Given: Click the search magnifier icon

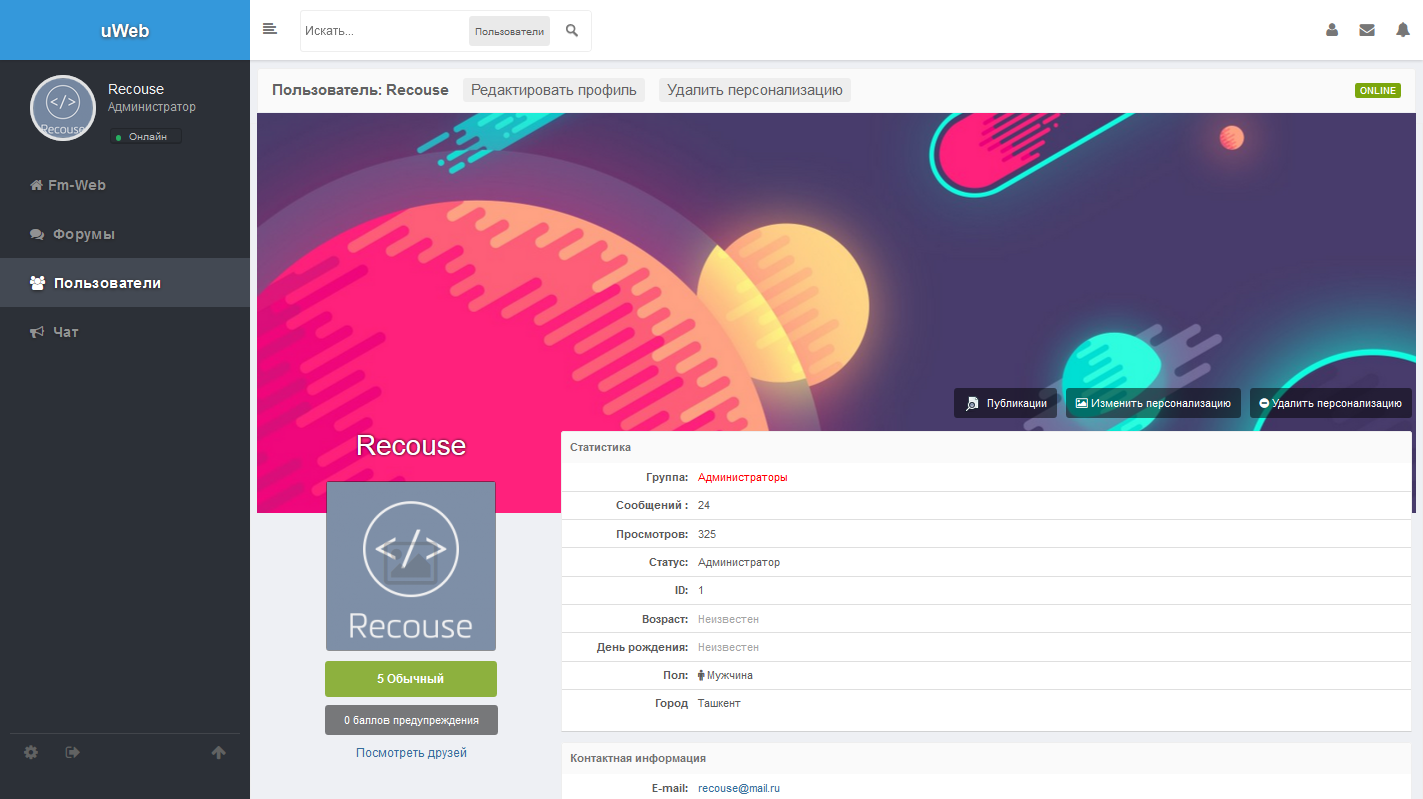Looking at the screenshot, I should coord(572,31).
